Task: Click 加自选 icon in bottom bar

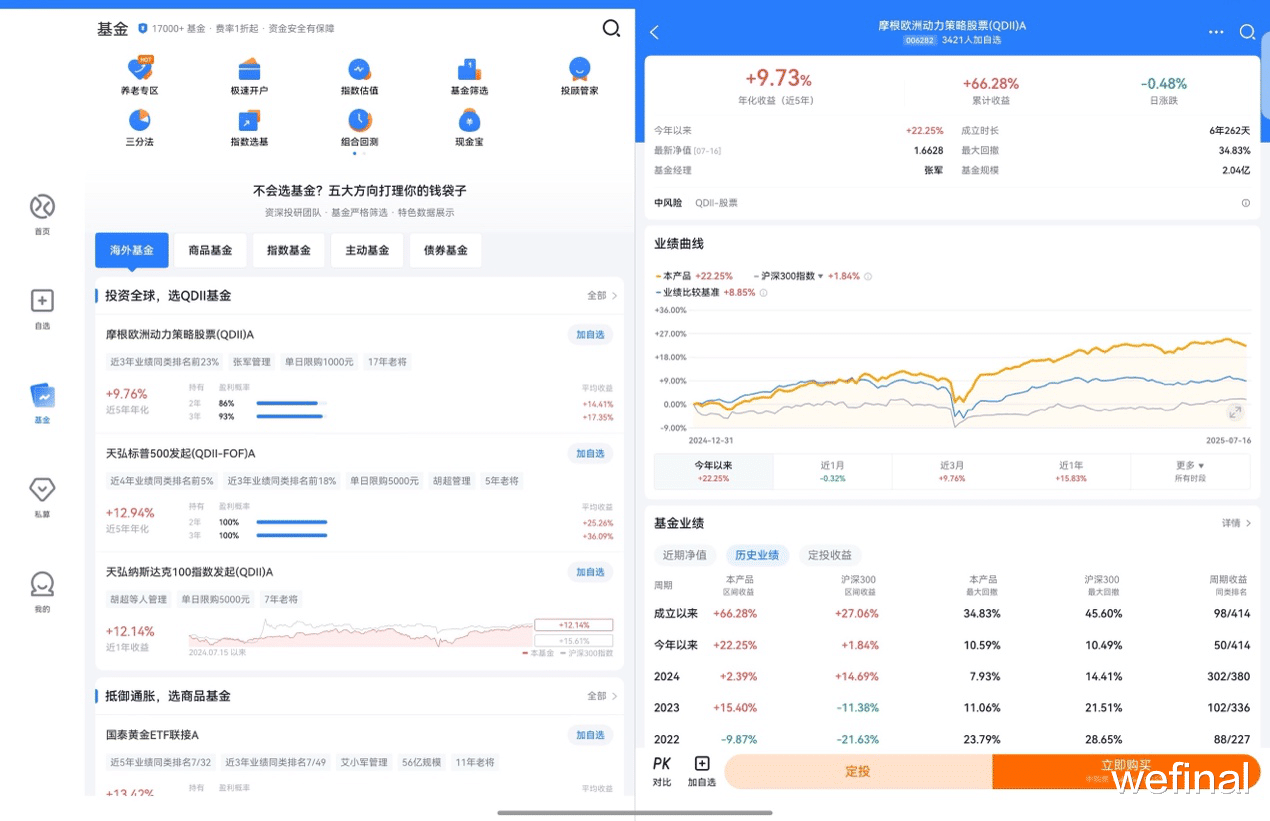Action: pos(702,771)
